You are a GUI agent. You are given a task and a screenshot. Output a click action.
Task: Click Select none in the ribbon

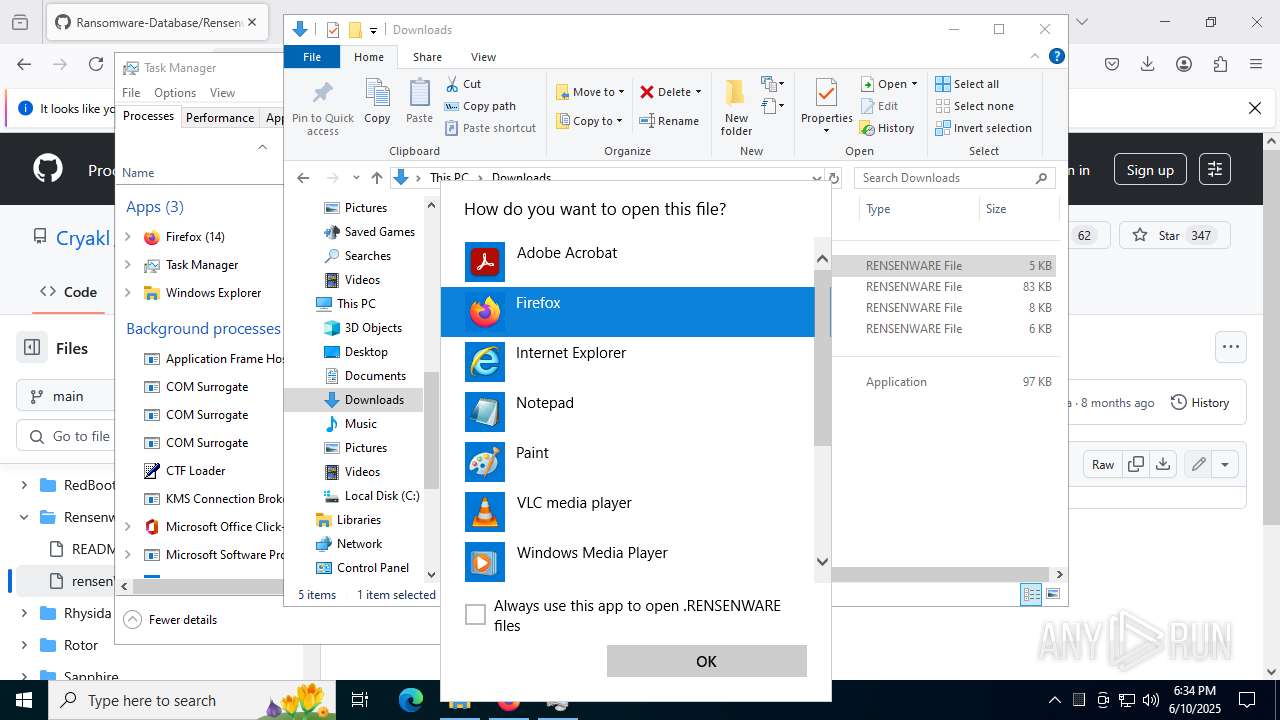974,106
